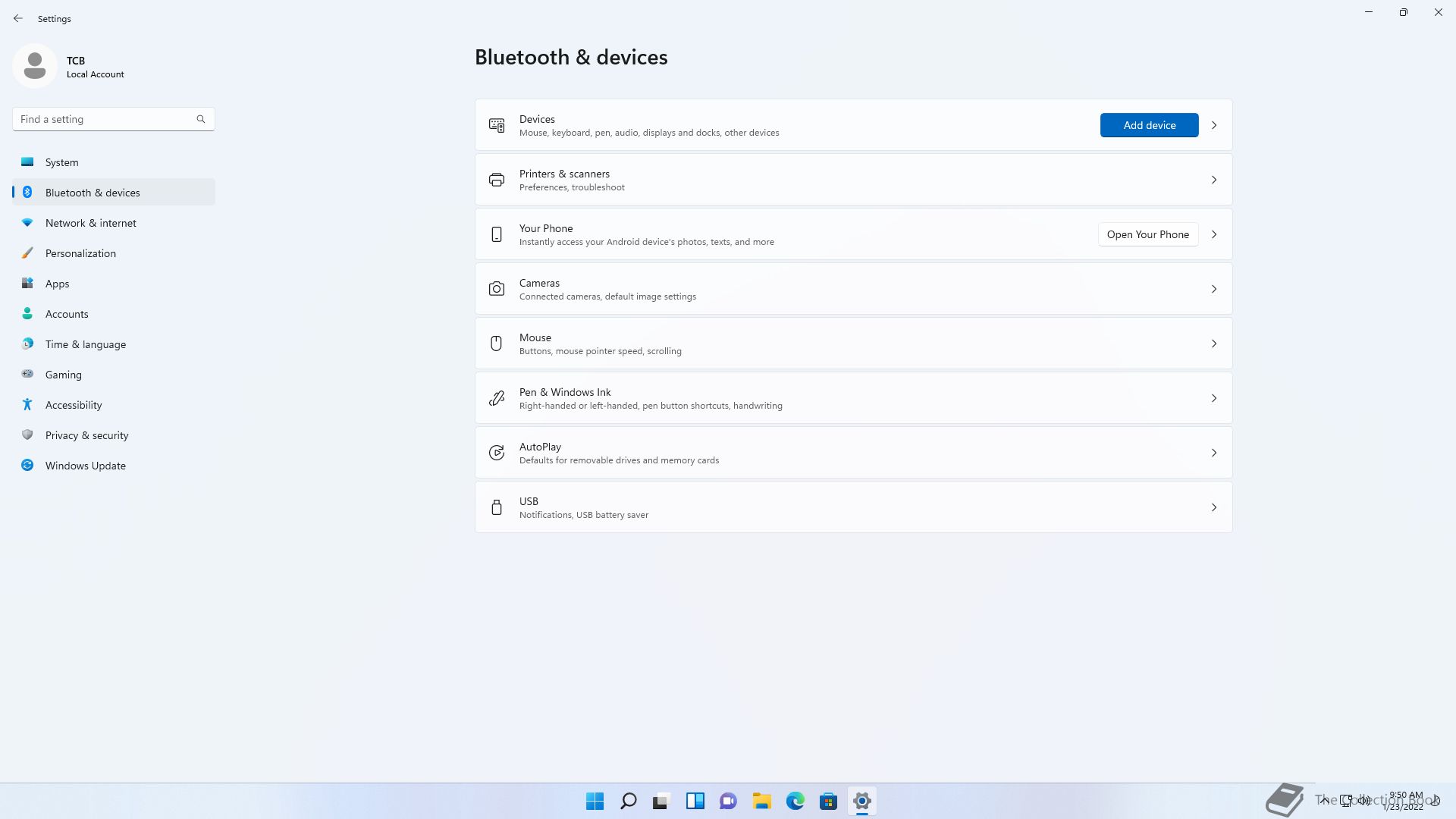Open taskbar Search
The width and height of the screenshot is (1456, 819).
(629, 801)
